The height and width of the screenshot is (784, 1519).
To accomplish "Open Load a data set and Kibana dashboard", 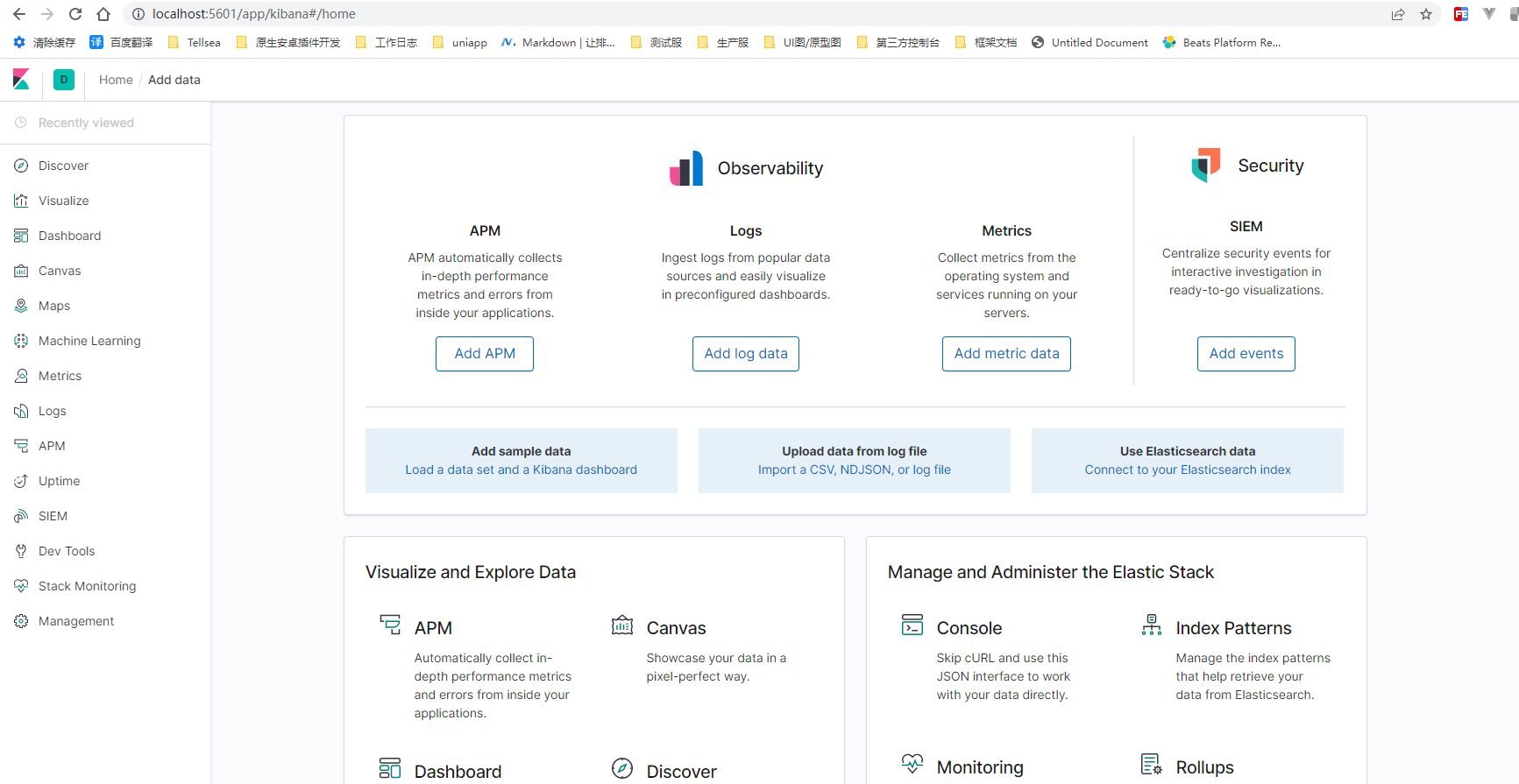I will [x=522, y=470].
